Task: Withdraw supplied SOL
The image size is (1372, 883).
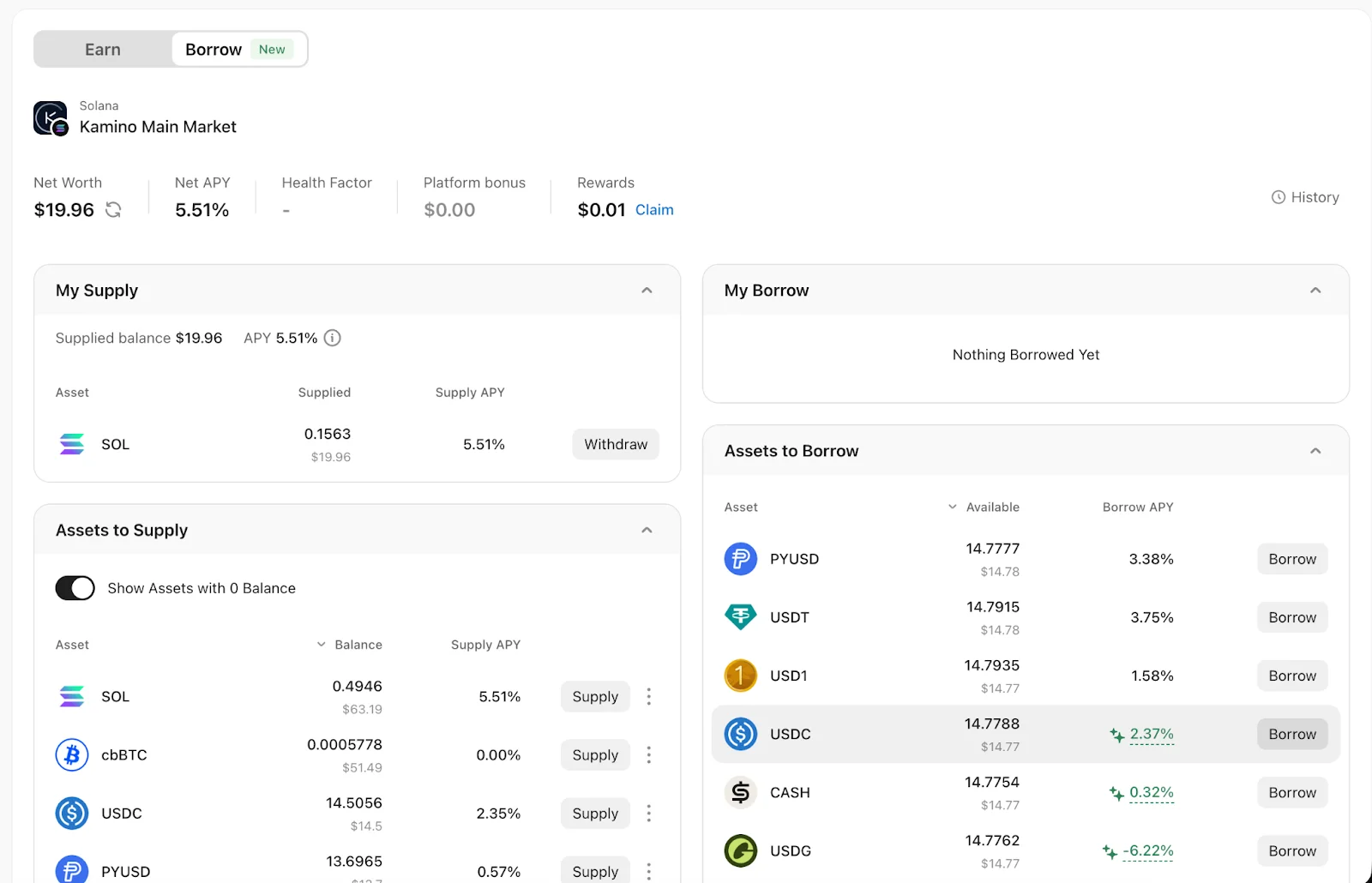Action: tap(616, 444)
